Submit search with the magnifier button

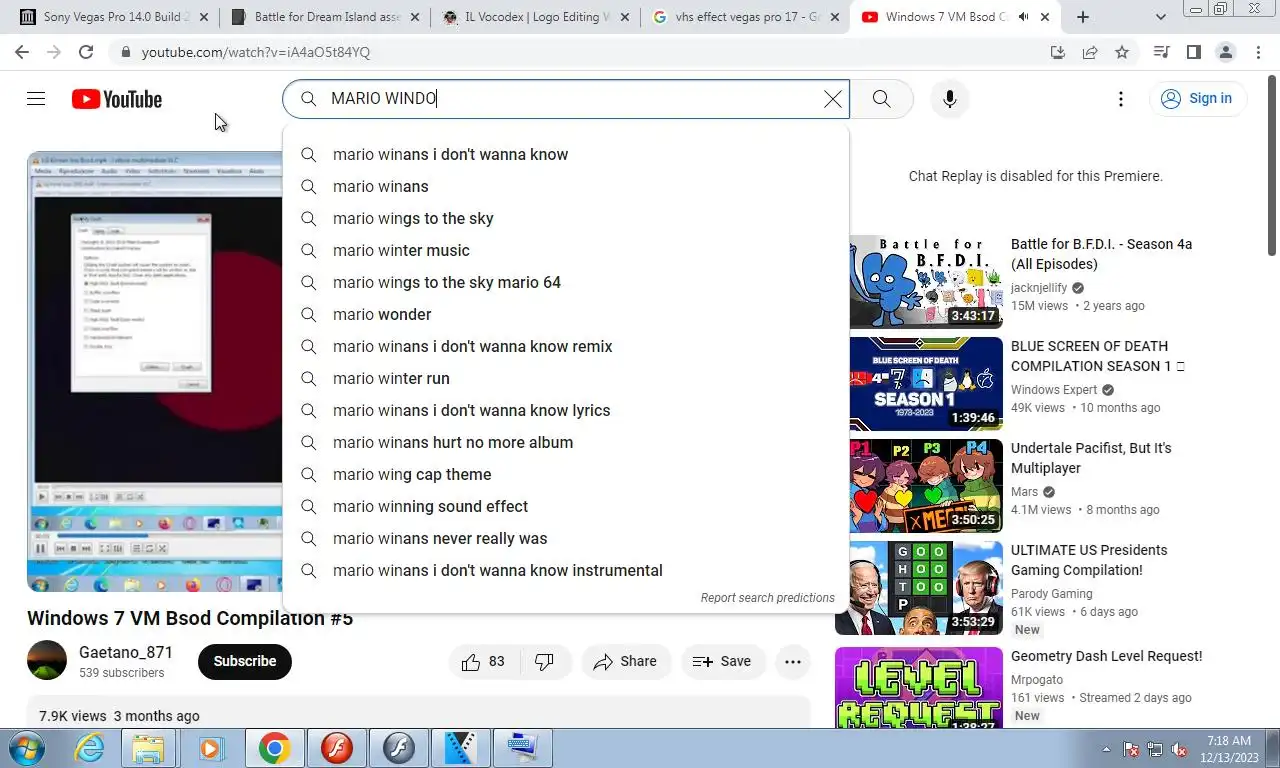tap(881, 98)
